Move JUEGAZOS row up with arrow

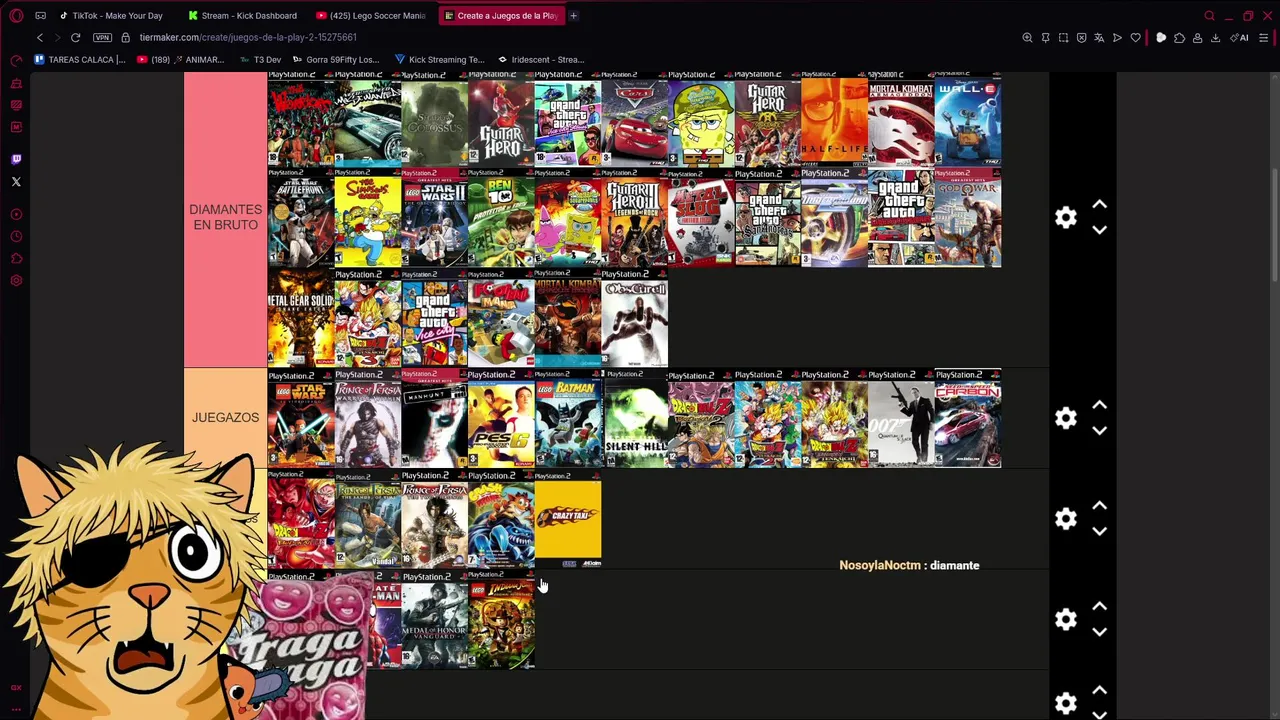[1099, 406]
